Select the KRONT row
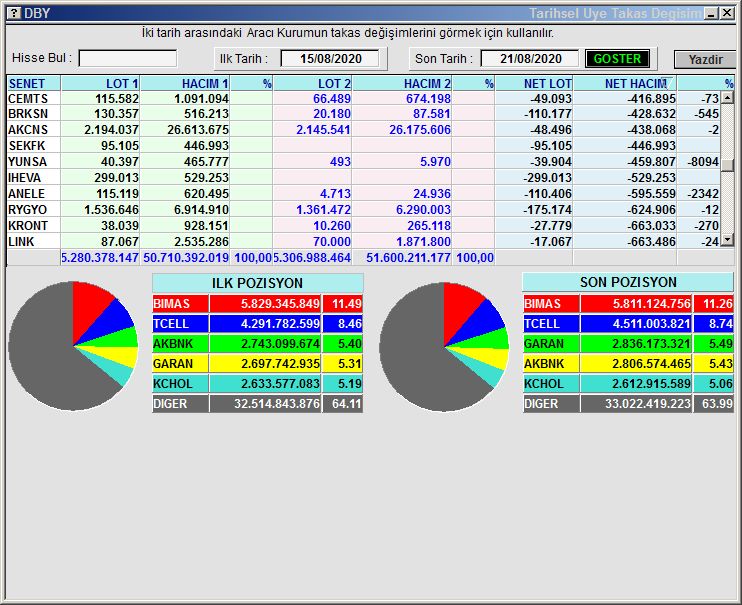The height and width of the screenshot is (605, 742). [363, 226]
